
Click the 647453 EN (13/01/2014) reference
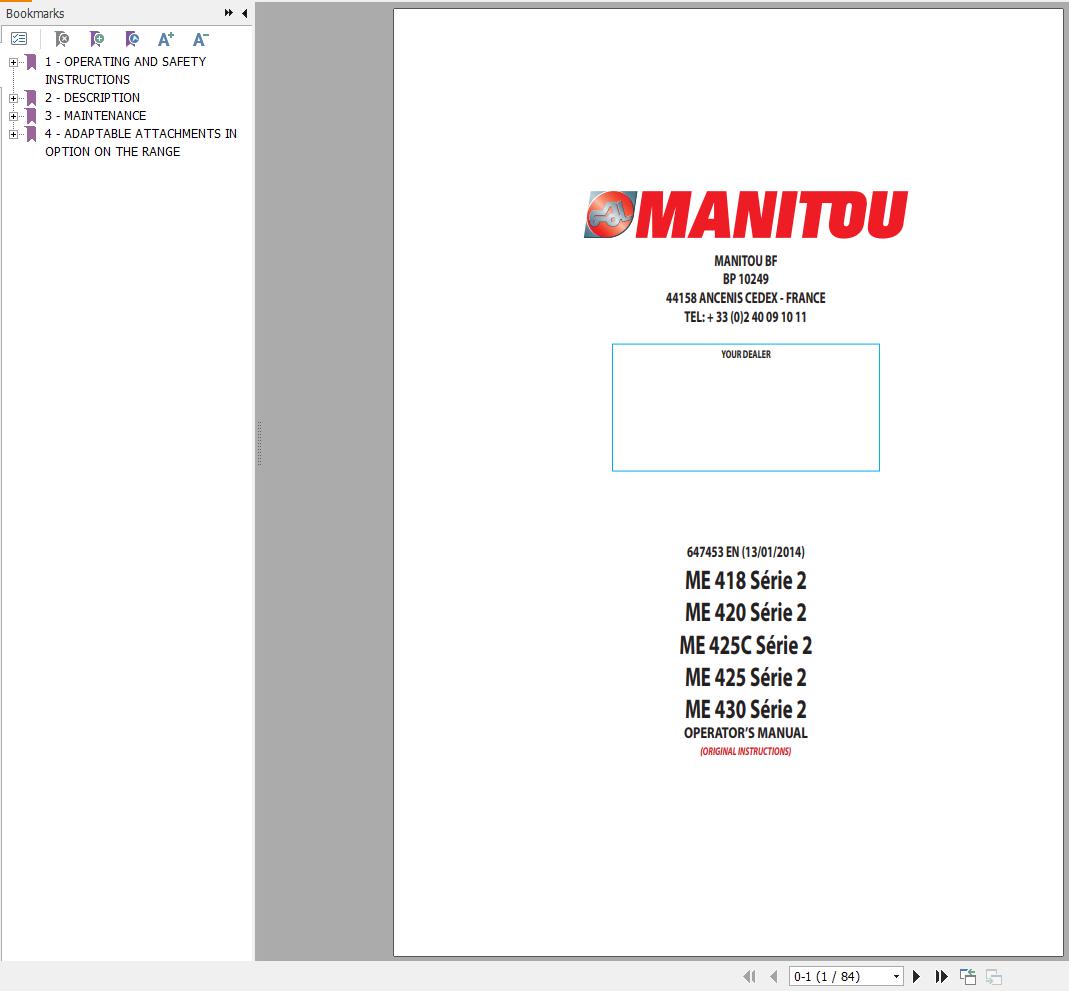tap(746, 552)
